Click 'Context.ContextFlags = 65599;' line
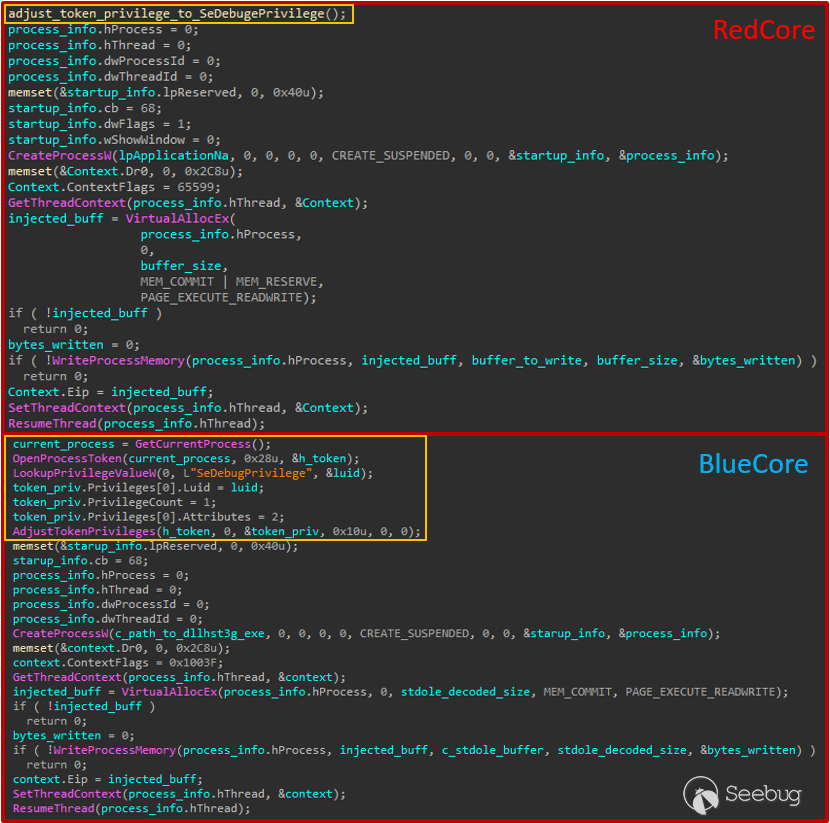The height and width of the screenshot is (823, 830). coord(114,187)
